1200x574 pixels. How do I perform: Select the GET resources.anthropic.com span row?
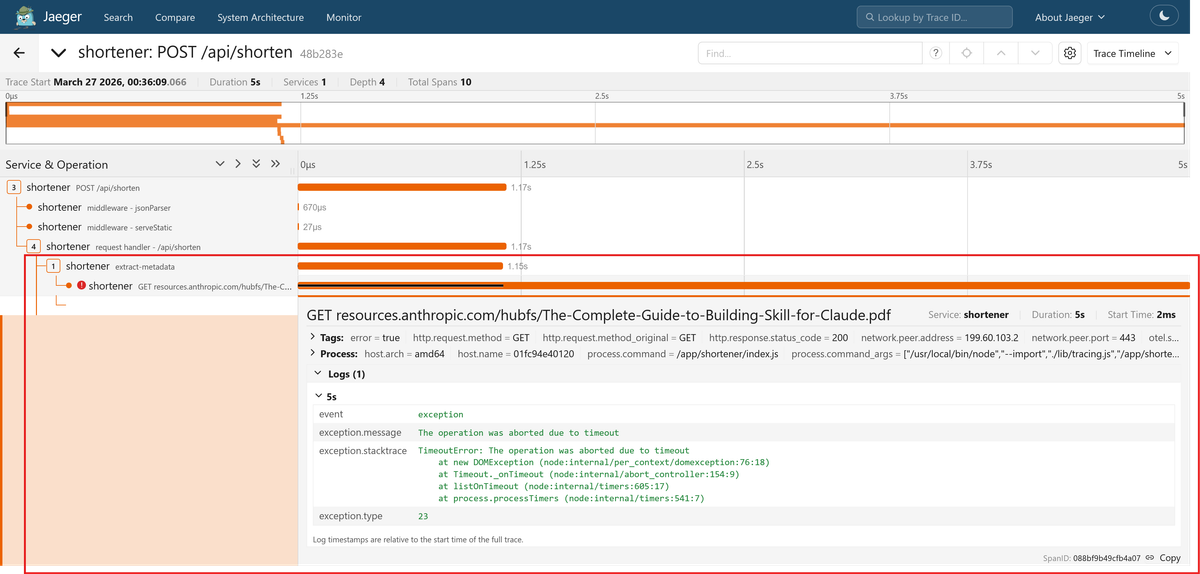pyautogui.click(x=190, y=286)
